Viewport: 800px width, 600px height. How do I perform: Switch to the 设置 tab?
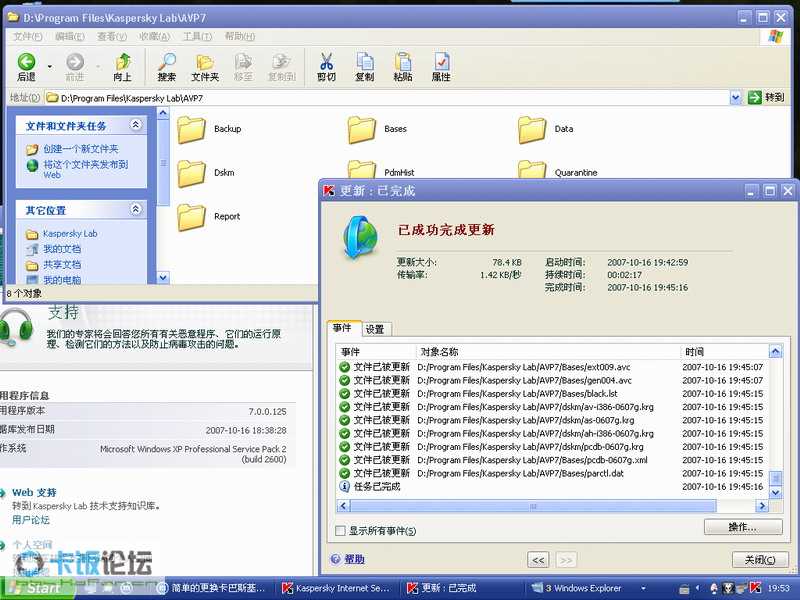pos(376,330)
